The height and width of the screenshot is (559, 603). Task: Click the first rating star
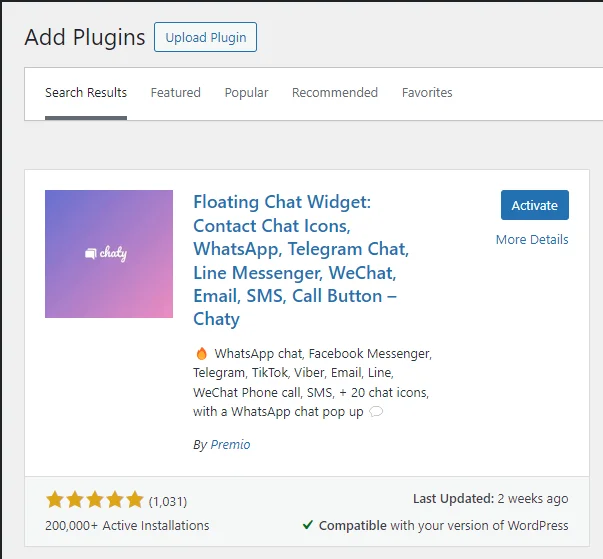[x=55, y=500]
